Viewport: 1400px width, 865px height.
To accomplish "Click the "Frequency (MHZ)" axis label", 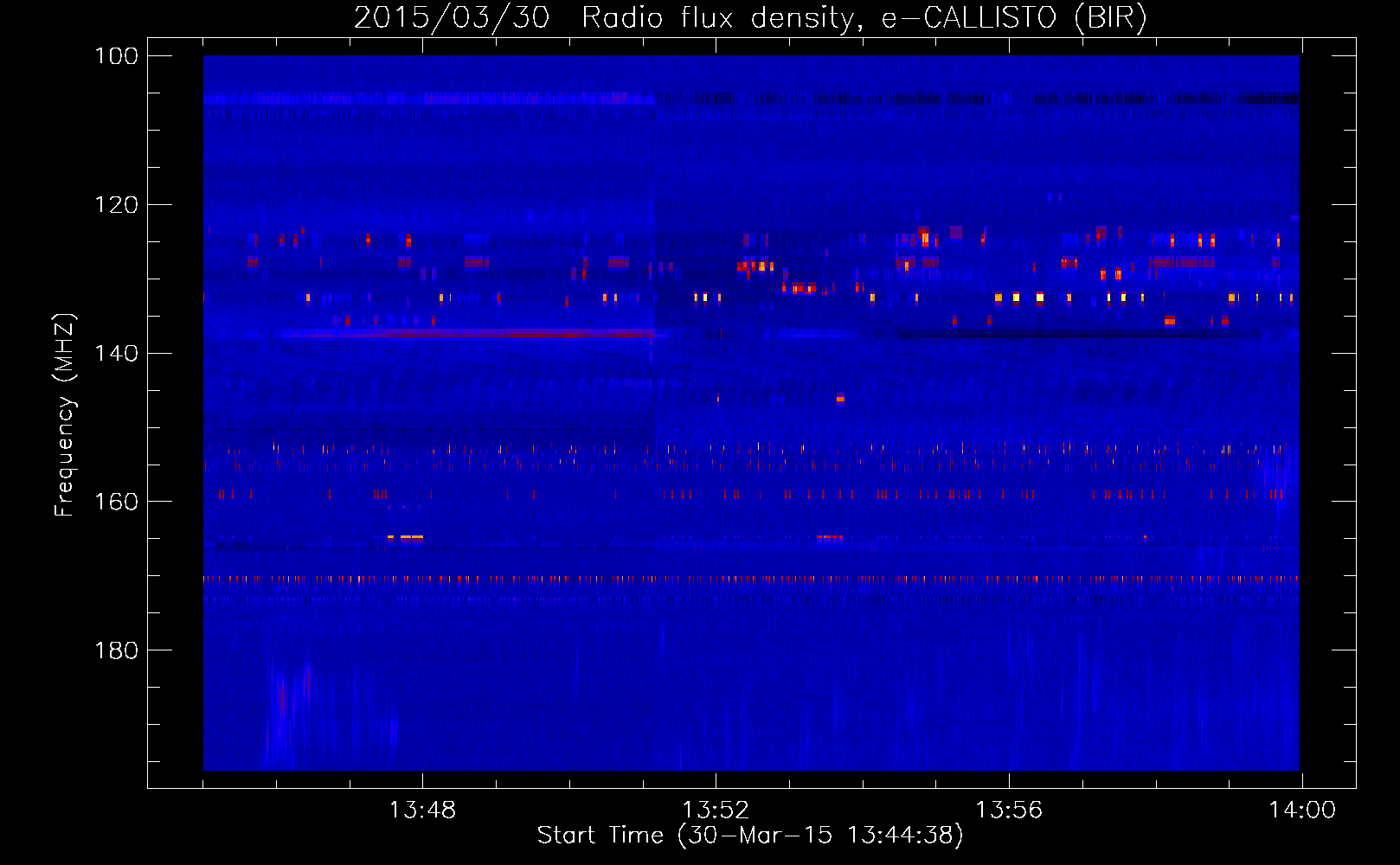I will pos(64,414).
